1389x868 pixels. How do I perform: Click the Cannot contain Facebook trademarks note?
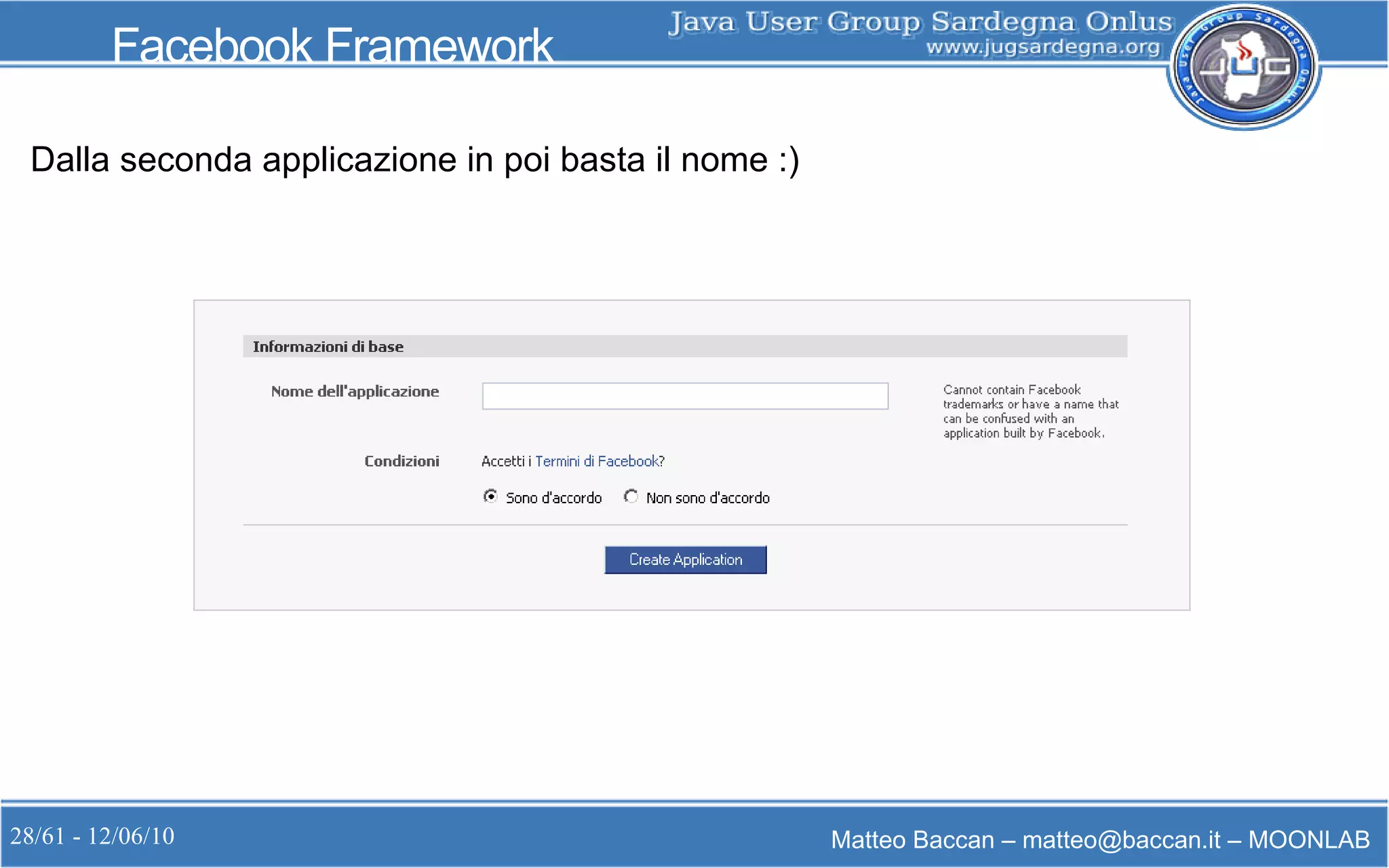point(1030,412)
